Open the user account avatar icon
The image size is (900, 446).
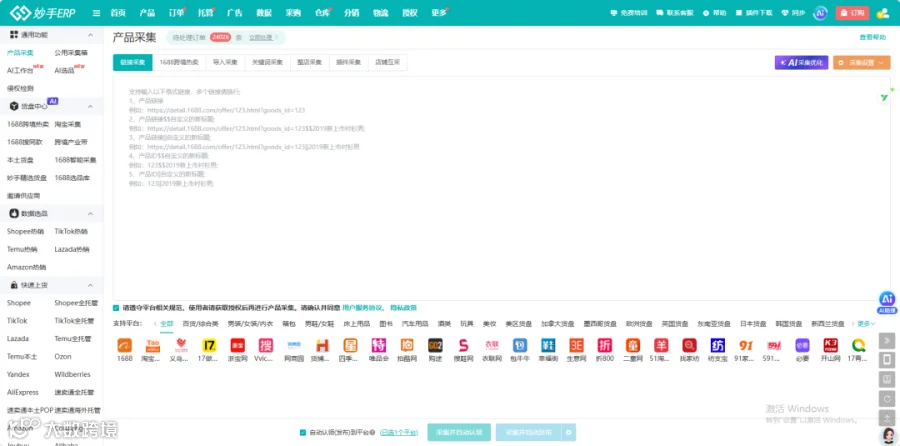[x=883, y=13]
